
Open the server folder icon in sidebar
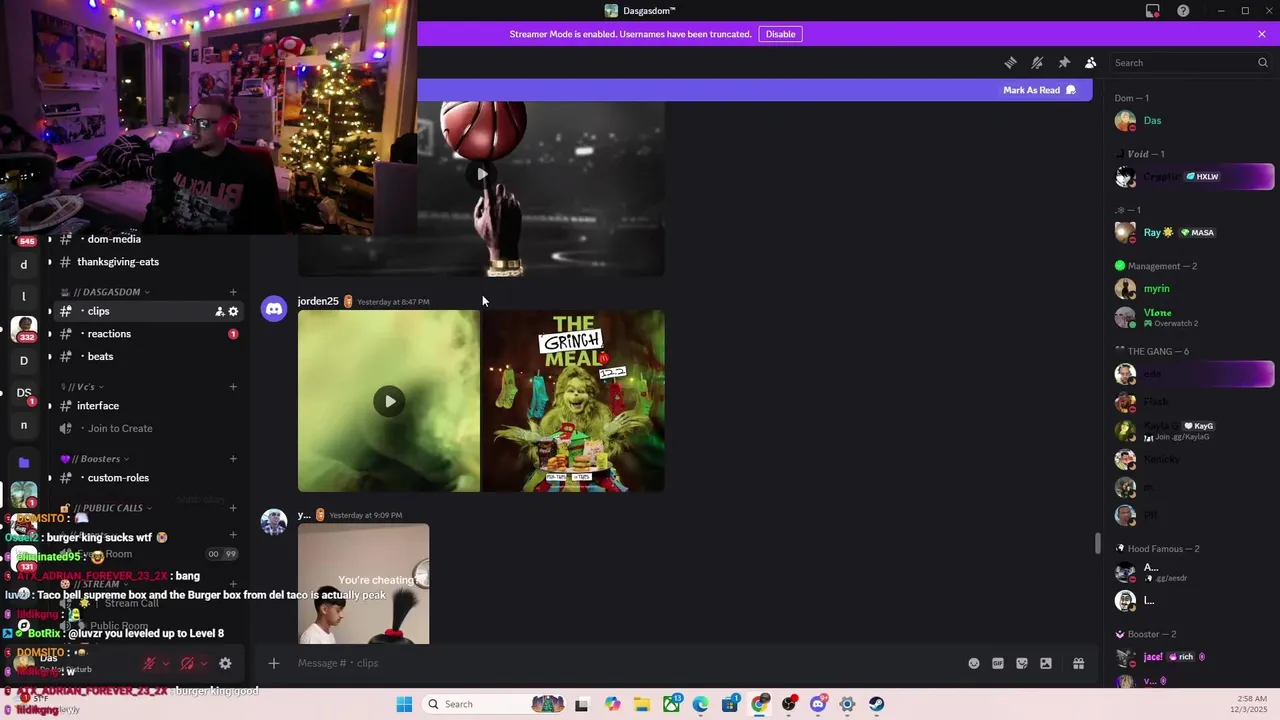point(24,462)
